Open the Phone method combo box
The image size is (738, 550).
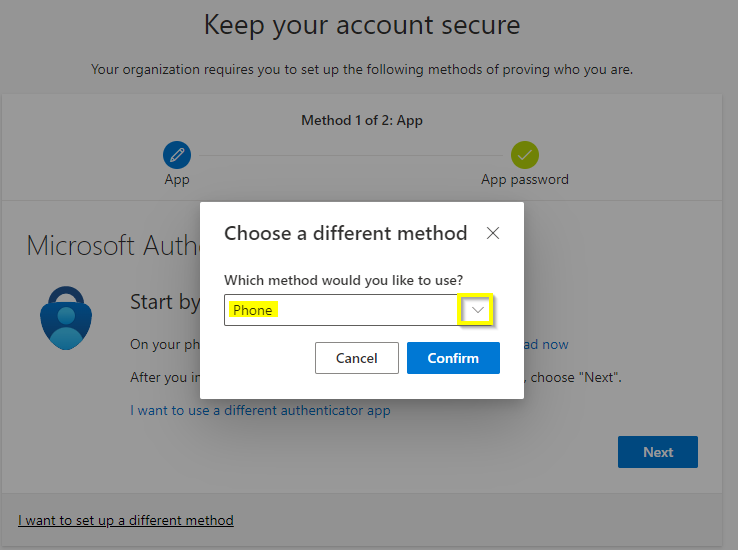(340, 310)
